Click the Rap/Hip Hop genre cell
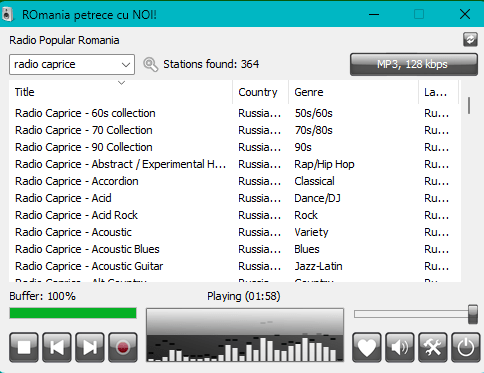Viewport: 484px width, 373px height. tap(324, 164)
